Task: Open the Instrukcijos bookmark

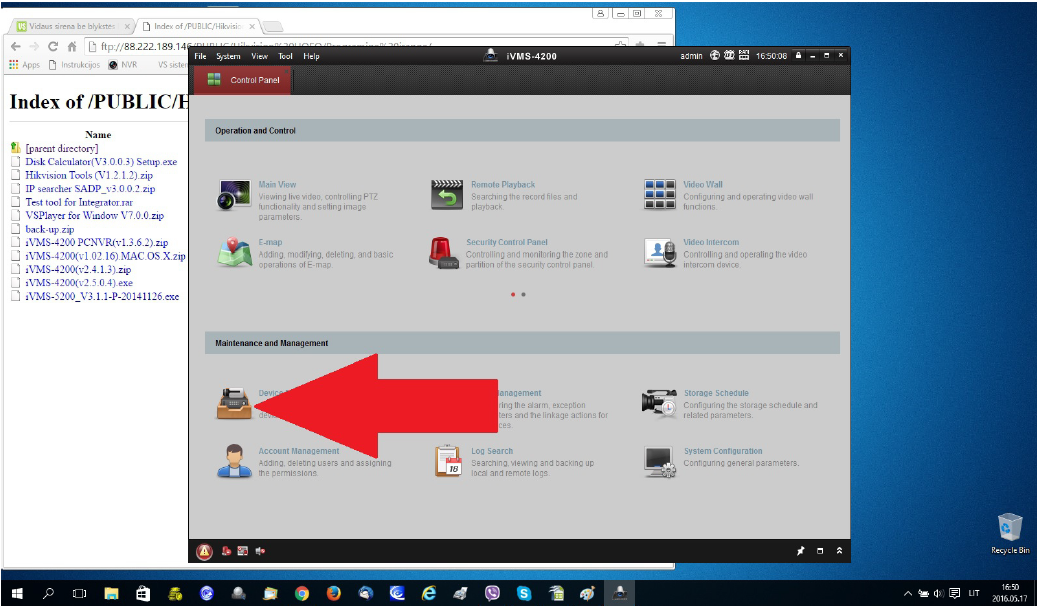Action: point(74,65)
